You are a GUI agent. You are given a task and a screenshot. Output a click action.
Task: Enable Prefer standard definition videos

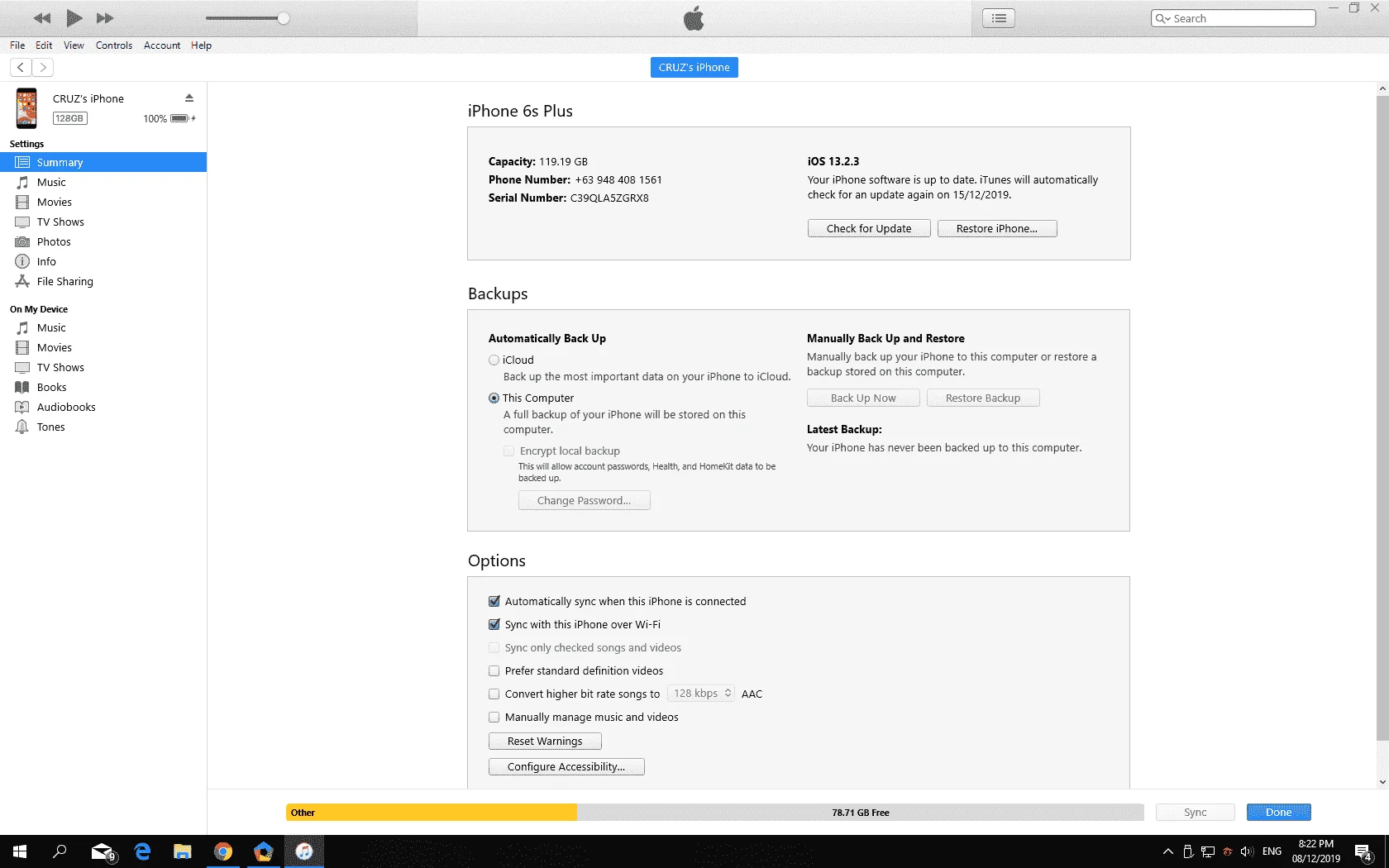(494, 670)
